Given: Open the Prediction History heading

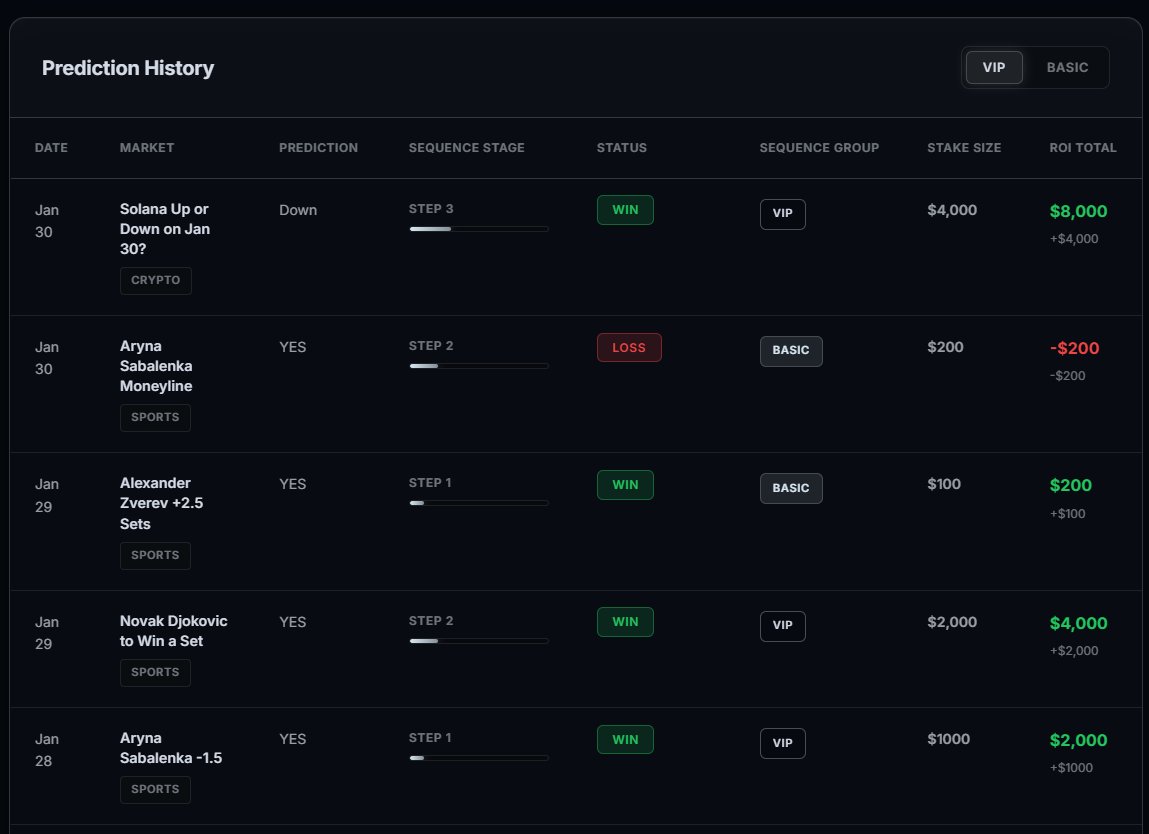Looking at the screenshot, I should click(x=127, y=68).
